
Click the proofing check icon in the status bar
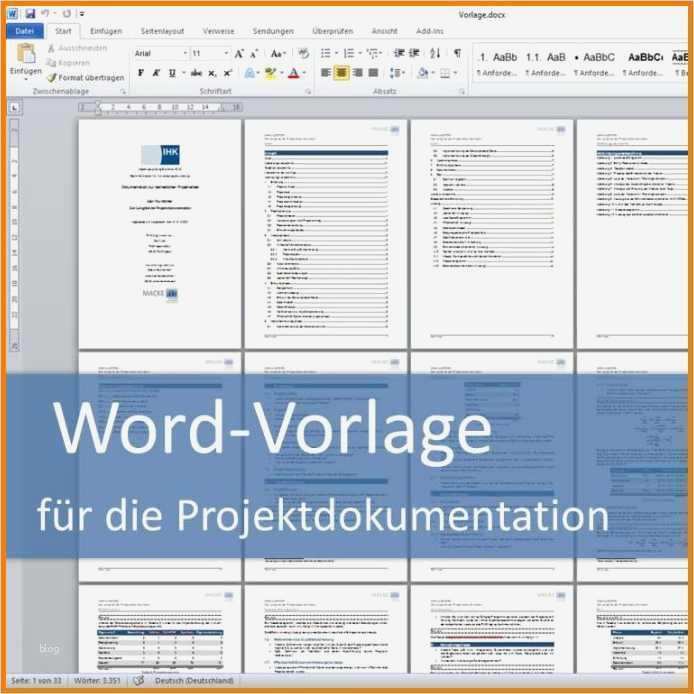[139, 680]
